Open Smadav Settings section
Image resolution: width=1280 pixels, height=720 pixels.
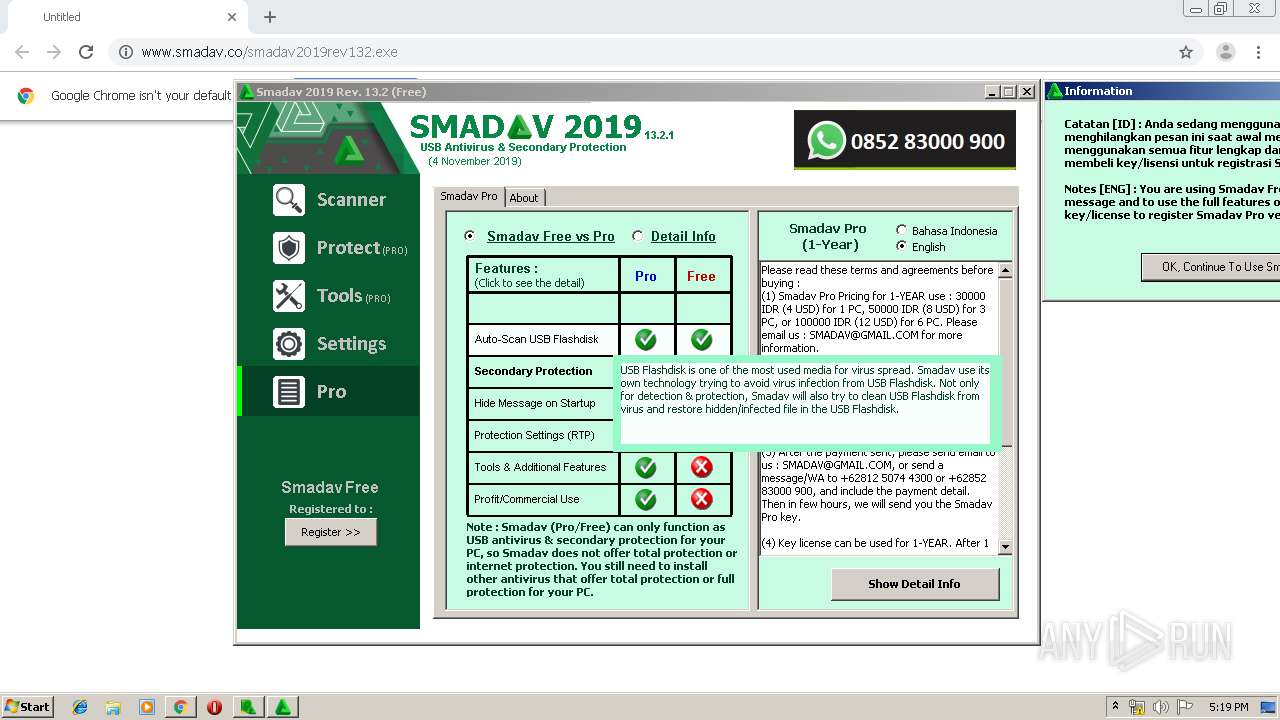pyautogui.click(x=329, y=344)
